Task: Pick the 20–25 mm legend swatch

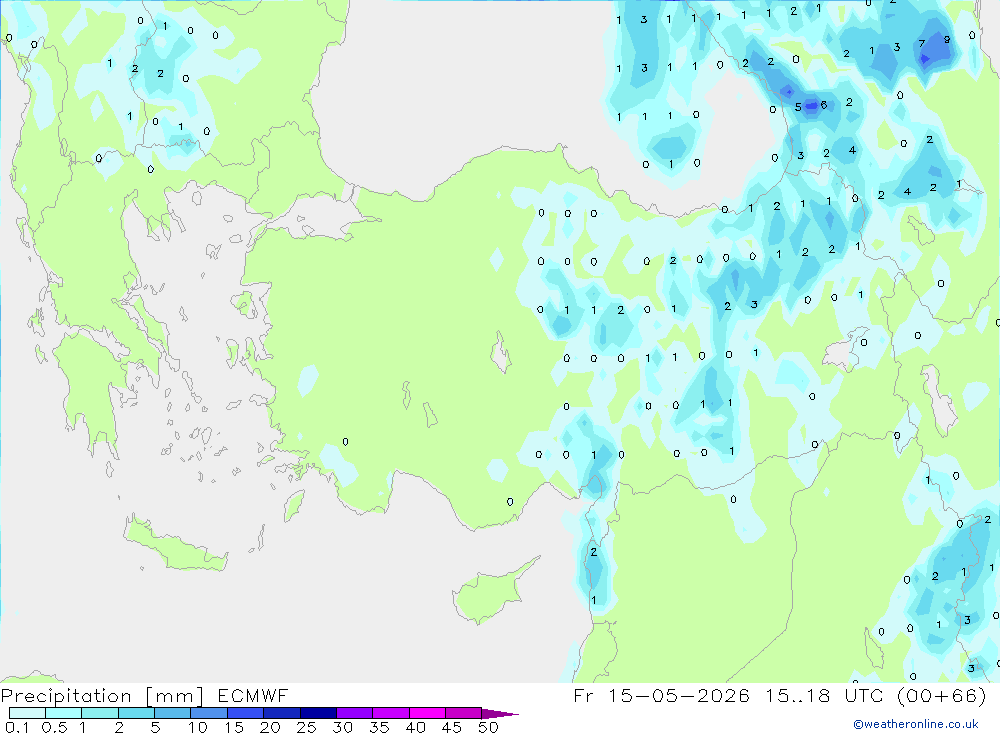Action: click(x=282, y=713)
